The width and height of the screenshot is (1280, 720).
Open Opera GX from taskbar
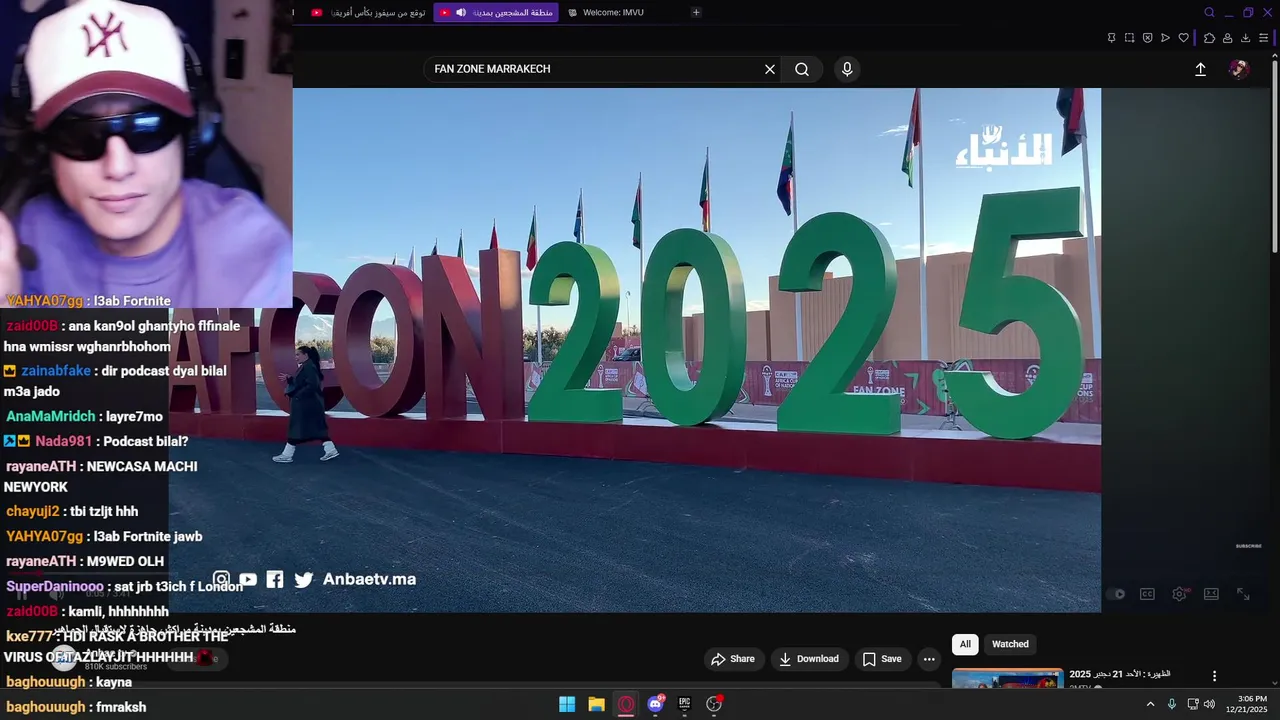[626, 704]
